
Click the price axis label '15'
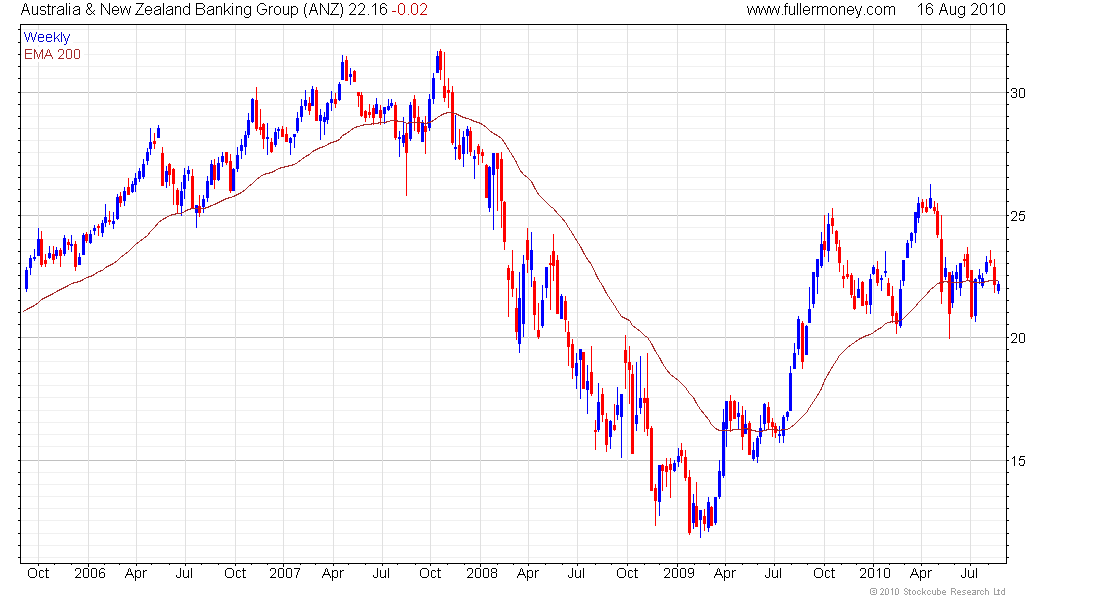click(1018, 461)
